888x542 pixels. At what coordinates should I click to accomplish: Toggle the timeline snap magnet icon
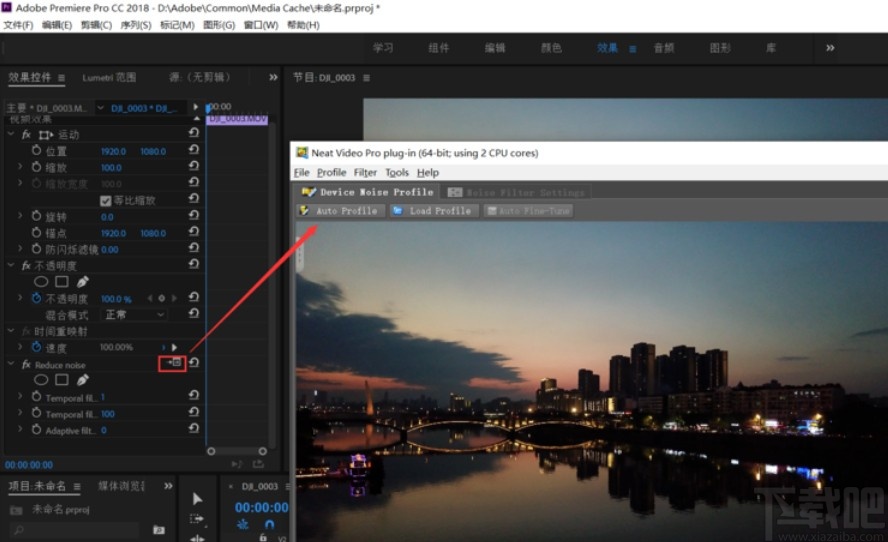[269, 524]
